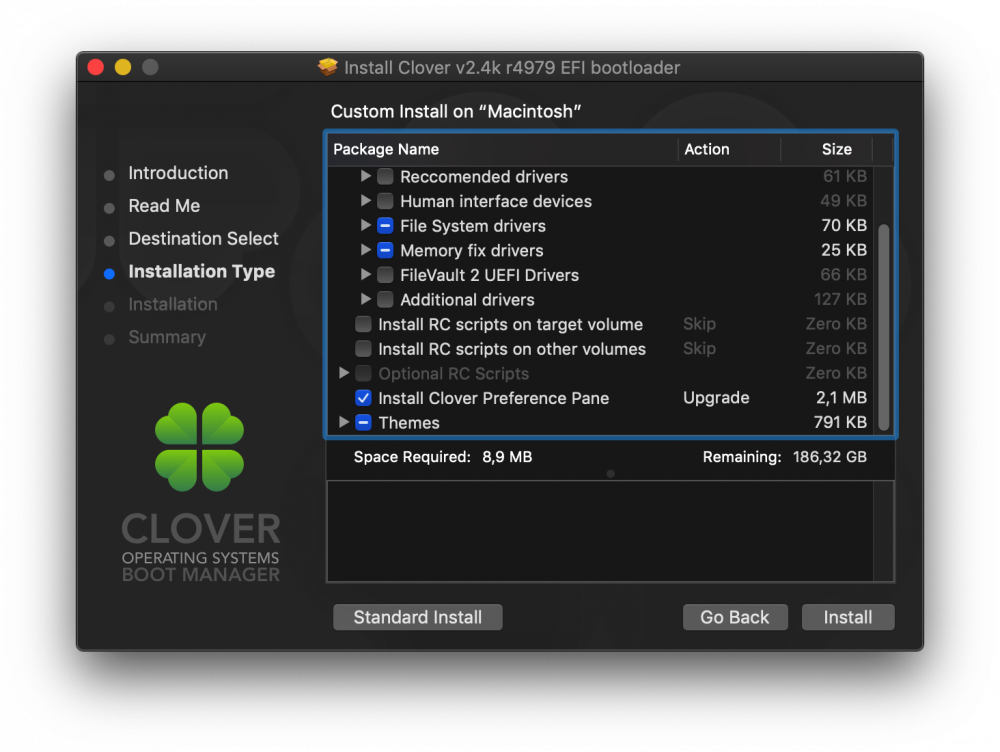Minimize the installer with the yellow button
The height and width of the screenshot is (752, 1000).
[123, 67]
